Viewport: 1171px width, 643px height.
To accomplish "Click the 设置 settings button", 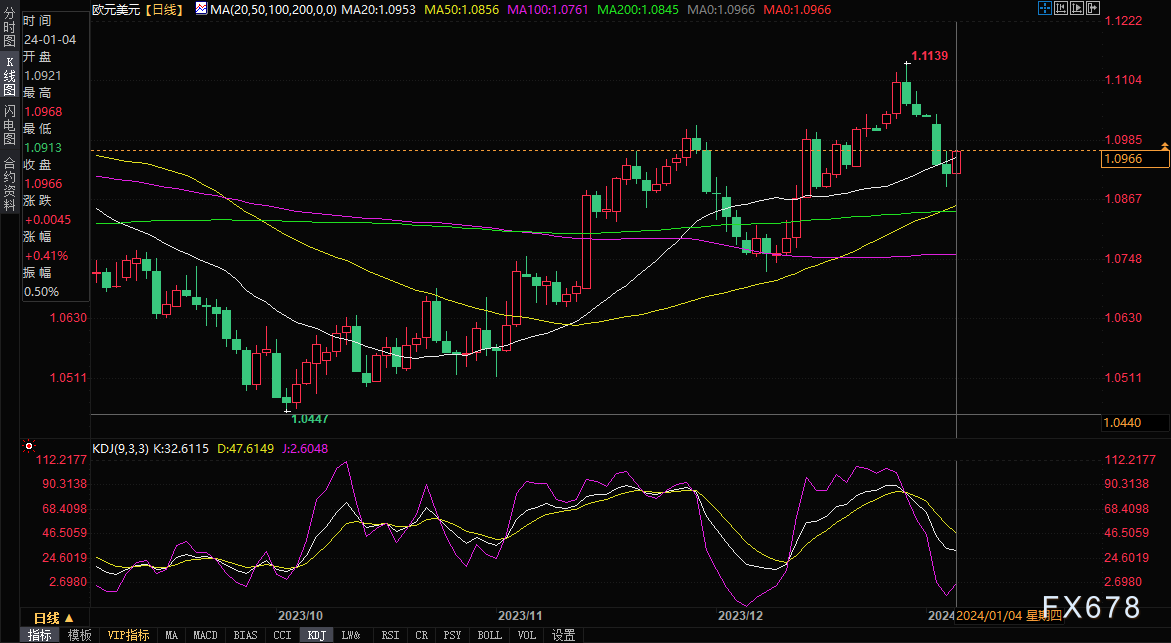I will (564, 635).
